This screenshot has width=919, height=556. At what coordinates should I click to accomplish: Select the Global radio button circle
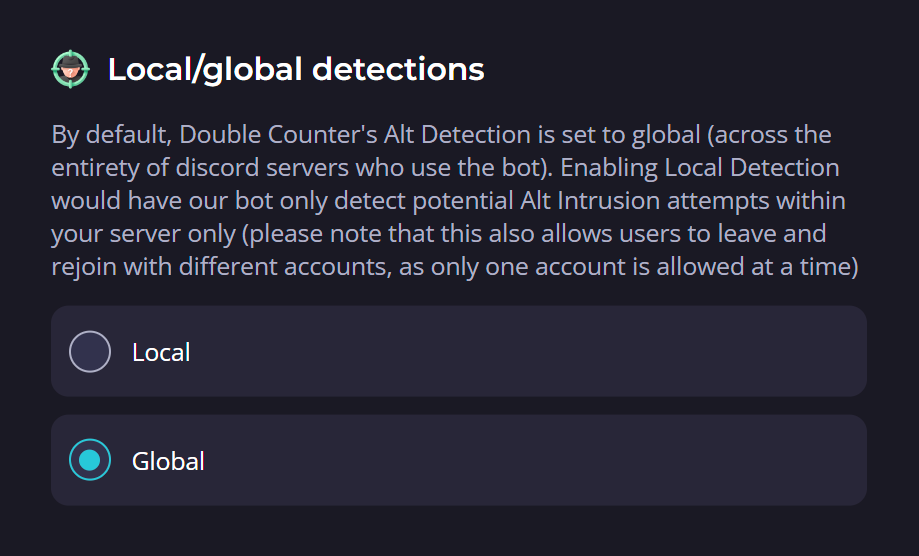click(90, 460)
